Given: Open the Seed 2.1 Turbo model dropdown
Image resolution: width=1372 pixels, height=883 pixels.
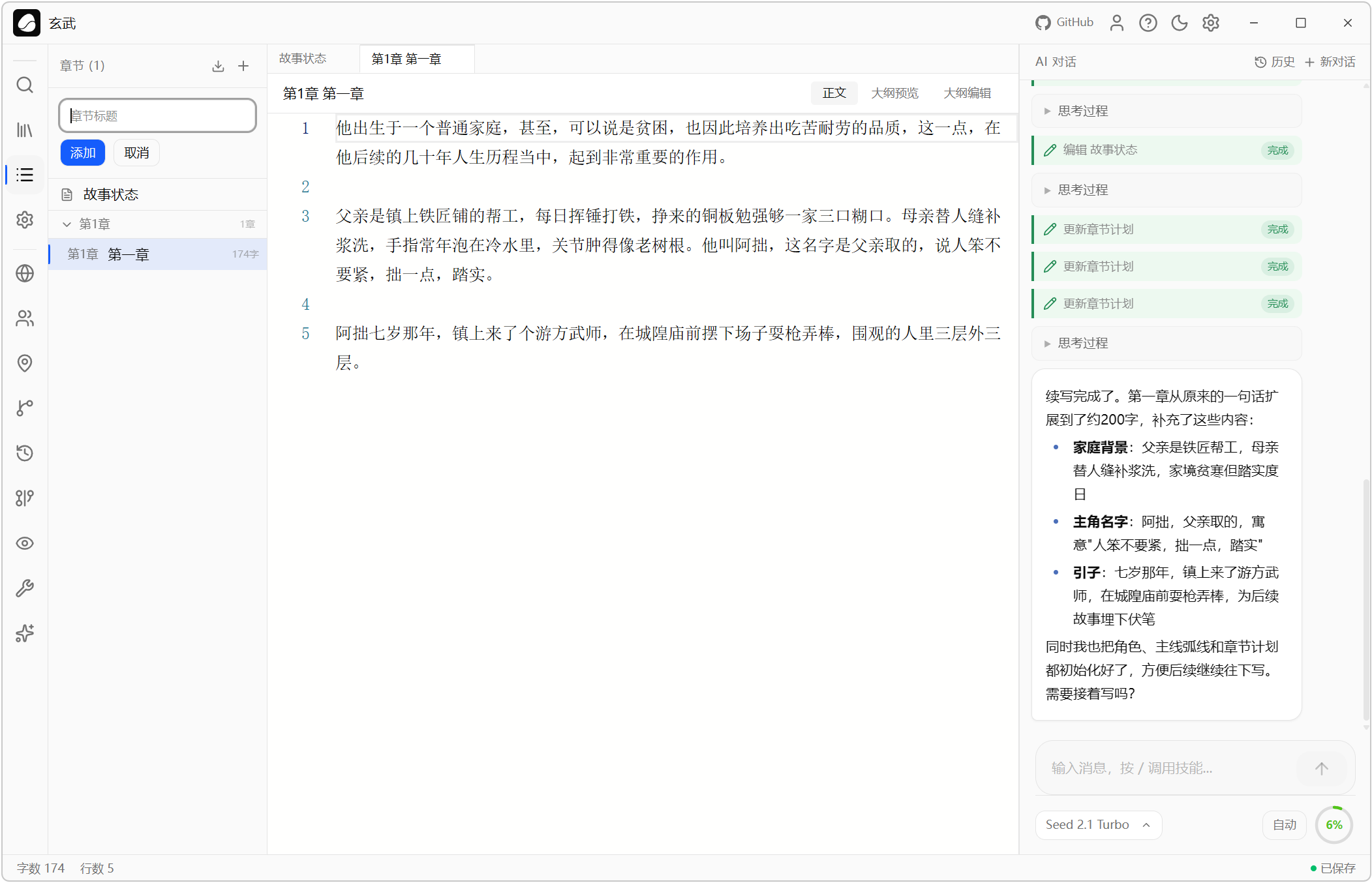Looking at the screenshot, I should pyautogui.click(x=1098, y=825).
